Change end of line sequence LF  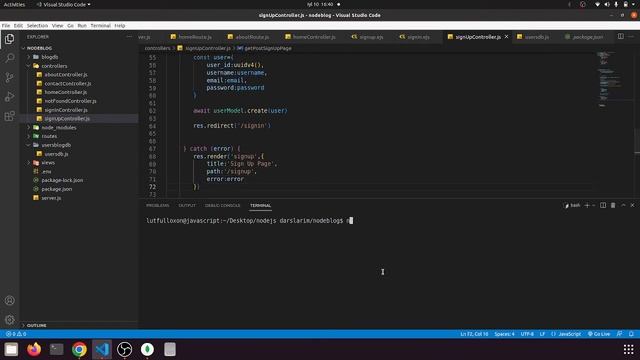click(542, 334)
